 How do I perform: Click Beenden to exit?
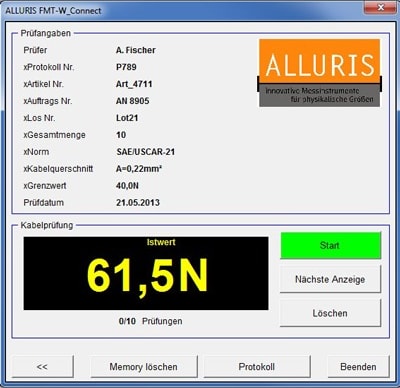(358, 367)
